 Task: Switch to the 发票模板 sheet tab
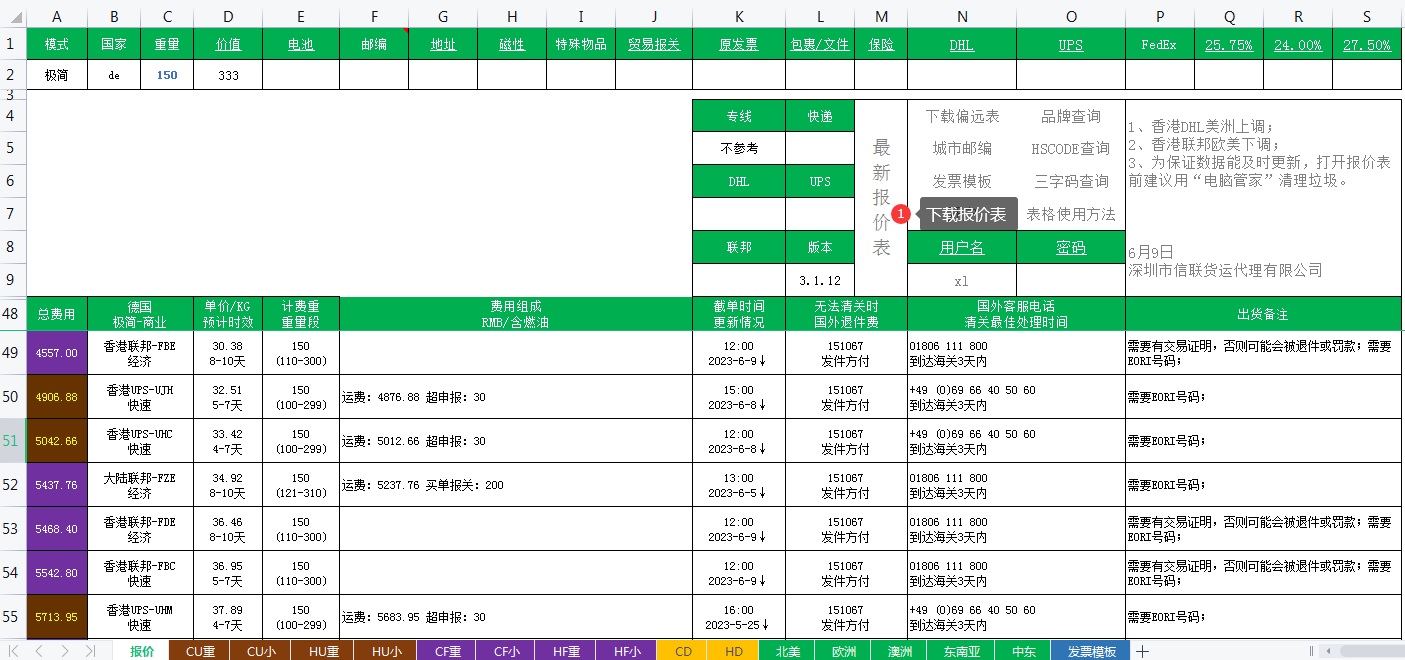click(1091, 651)
